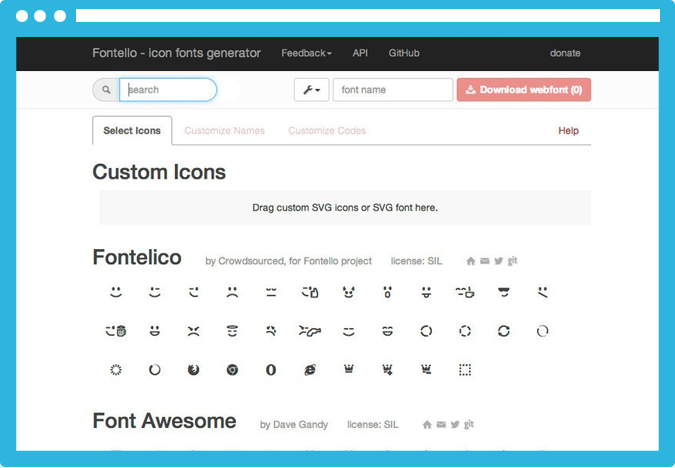Select the Firefox browser icon
Screen dimensions: 675x468
(x=194, y=370)
